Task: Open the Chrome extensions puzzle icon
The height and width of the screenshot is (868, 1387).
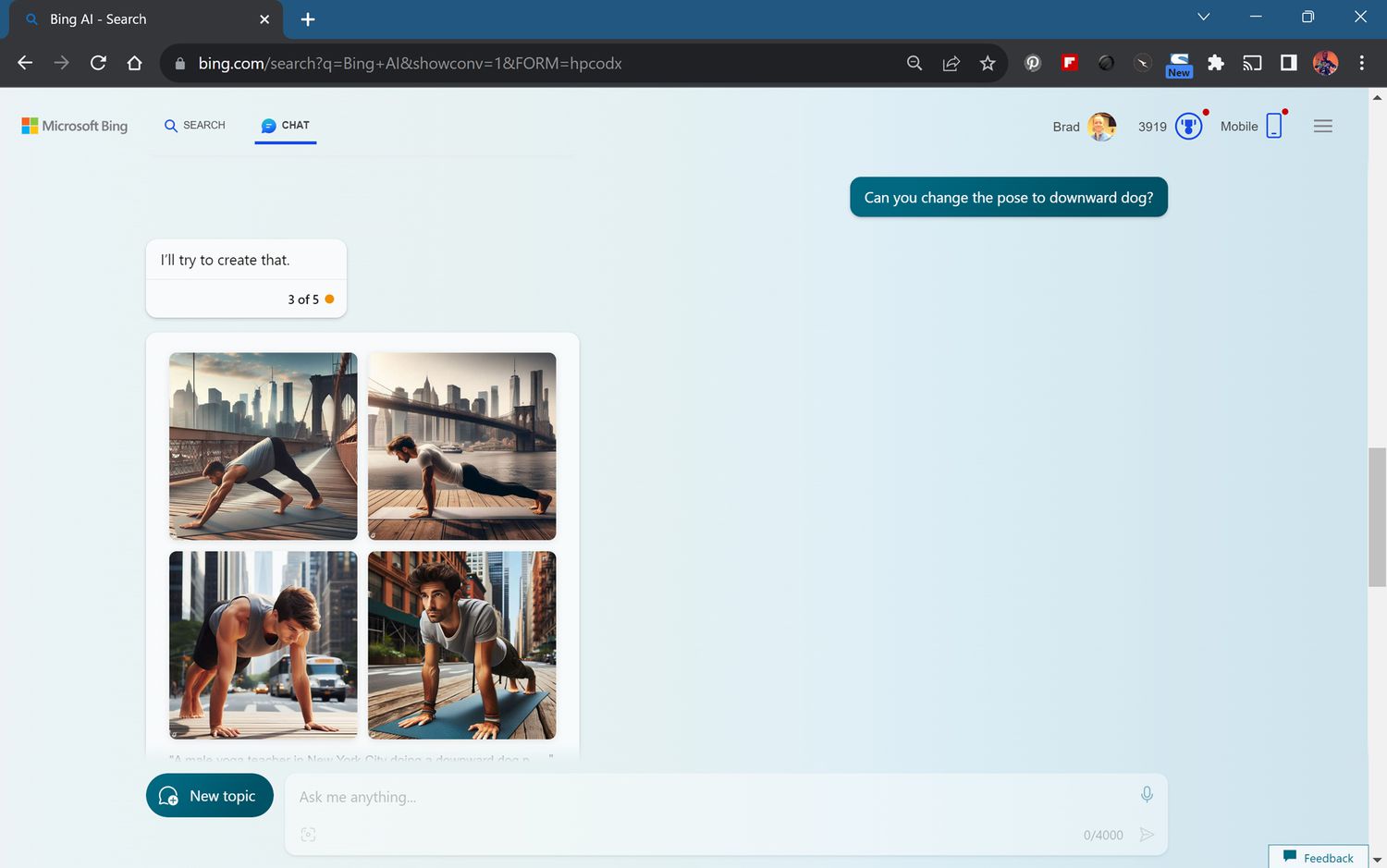Action: 1216,63
